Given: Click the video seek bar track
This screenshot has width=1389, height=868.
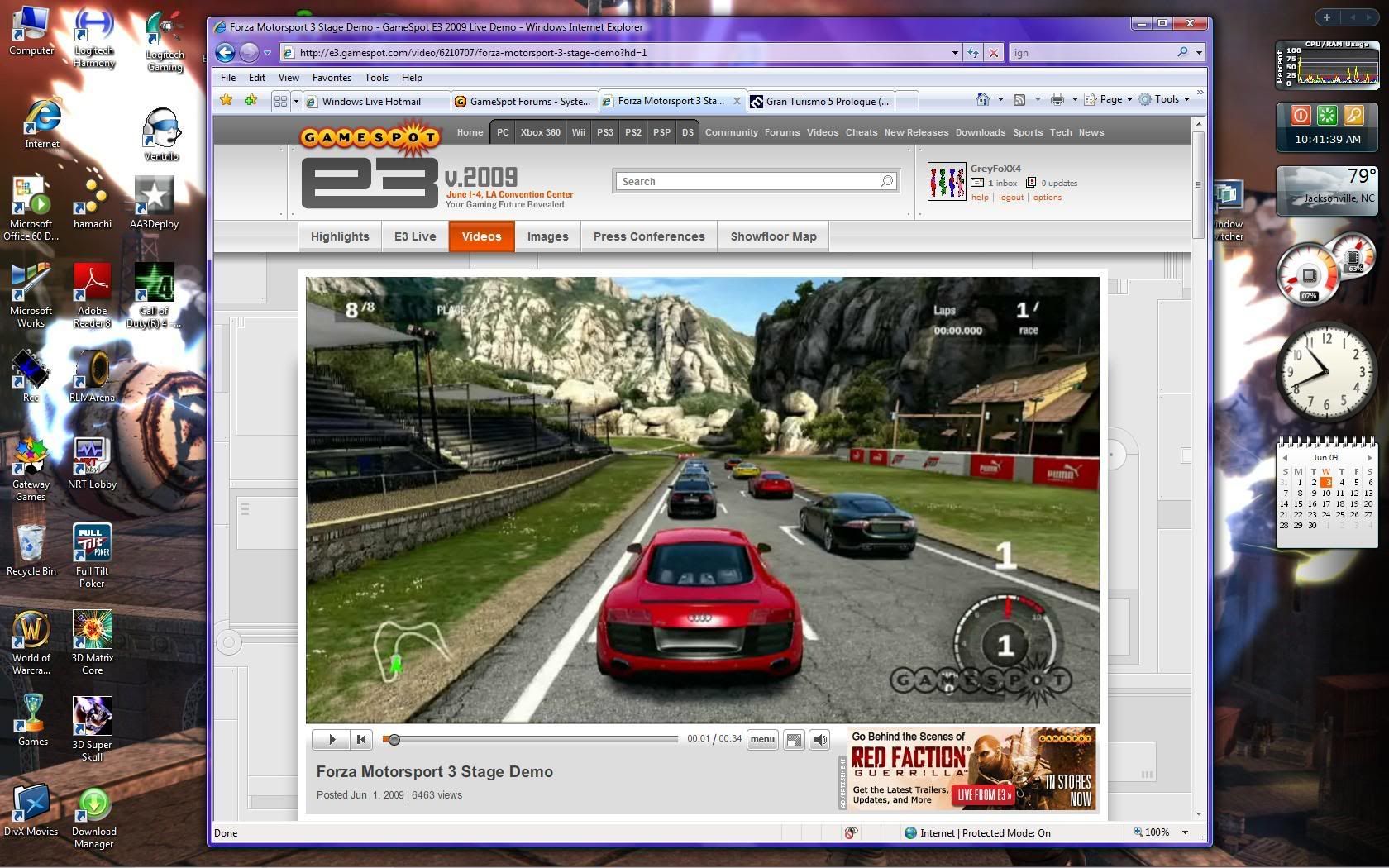Looking at the screenshot, I should tap(530, 740).
